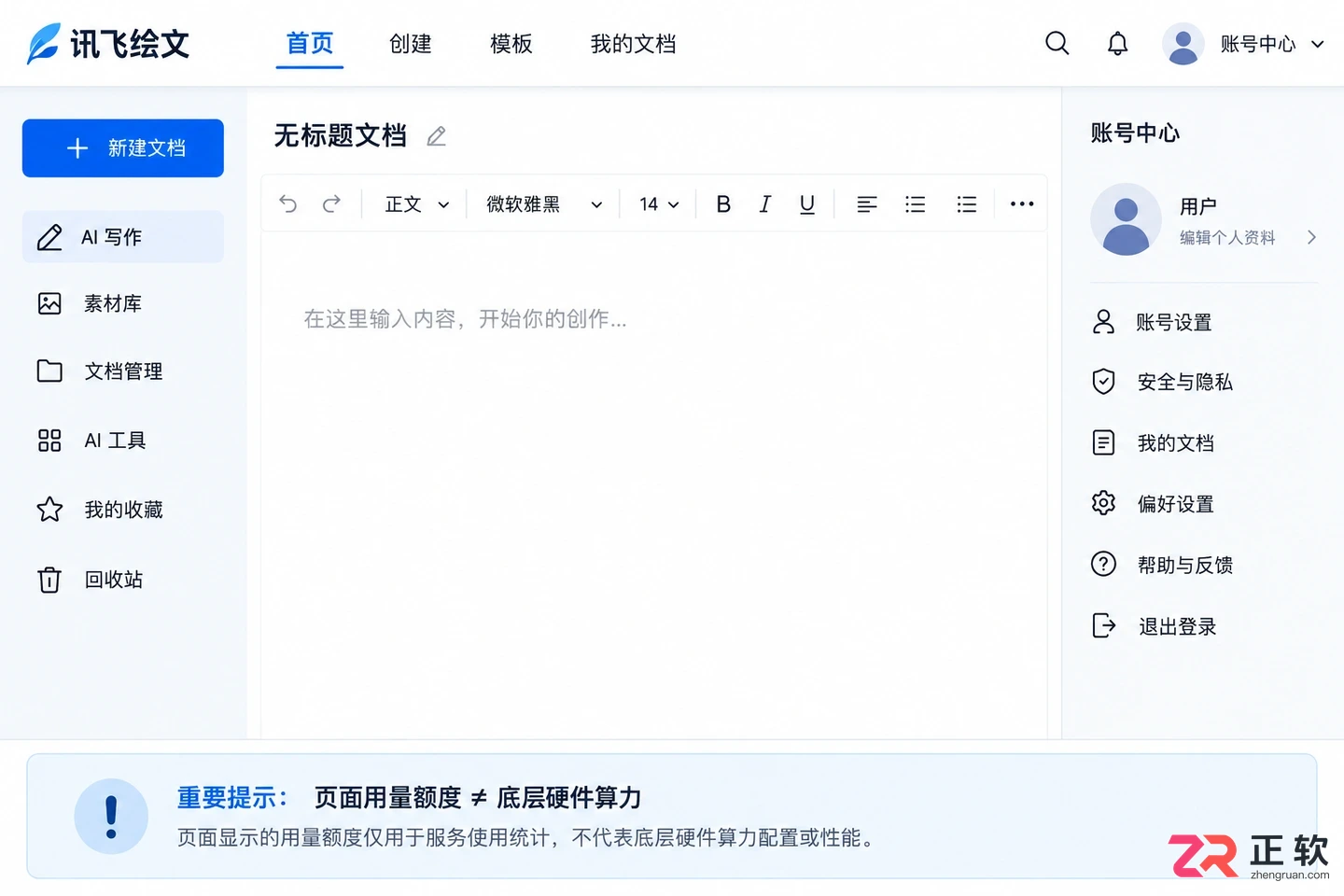Open the 正文 paragraph style dropdown
The height and width of the screenshot is (896, 1344).
[417, 204]
